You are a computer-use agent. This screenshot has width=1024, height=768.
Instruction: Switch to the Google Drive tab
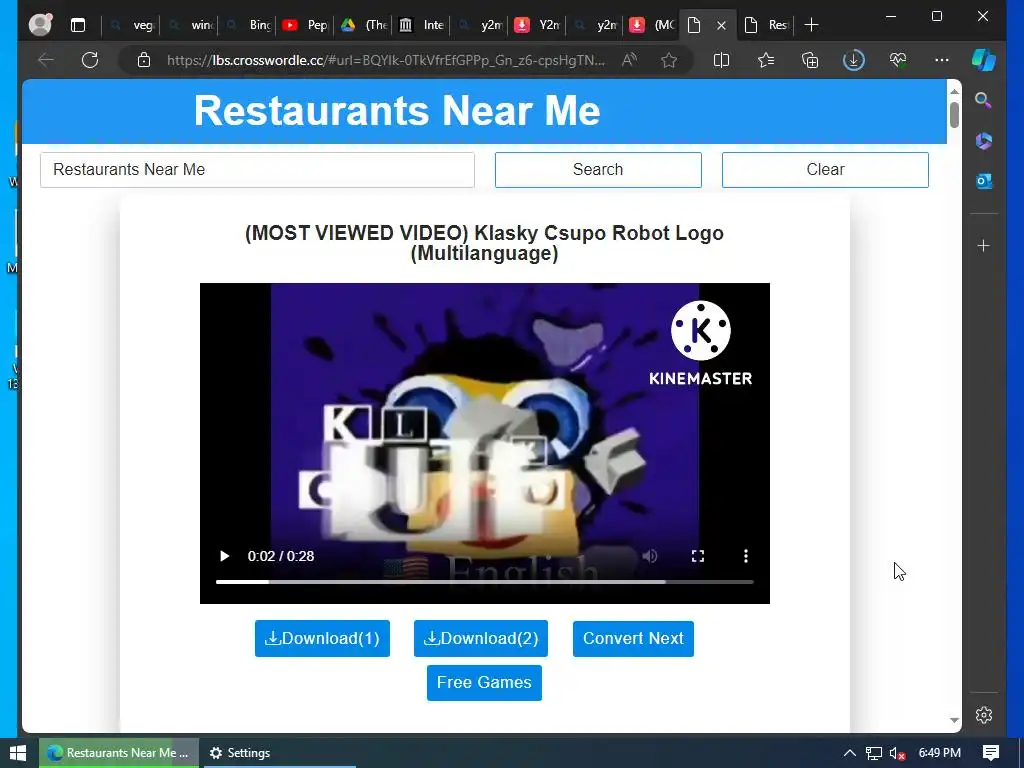click(364, 25)
